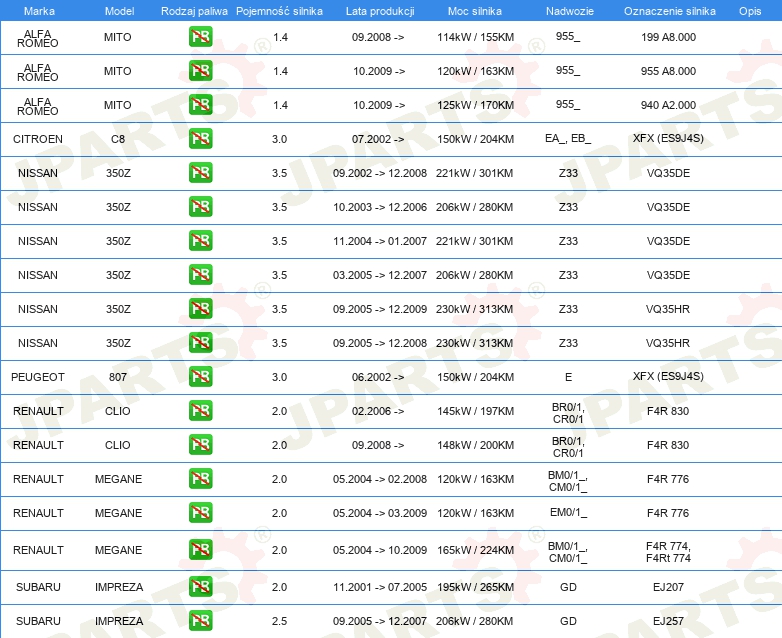Click the petrol icon in the Nissan 10.2003 row
This screenshot has height=638, width=782.
(200, 207)
